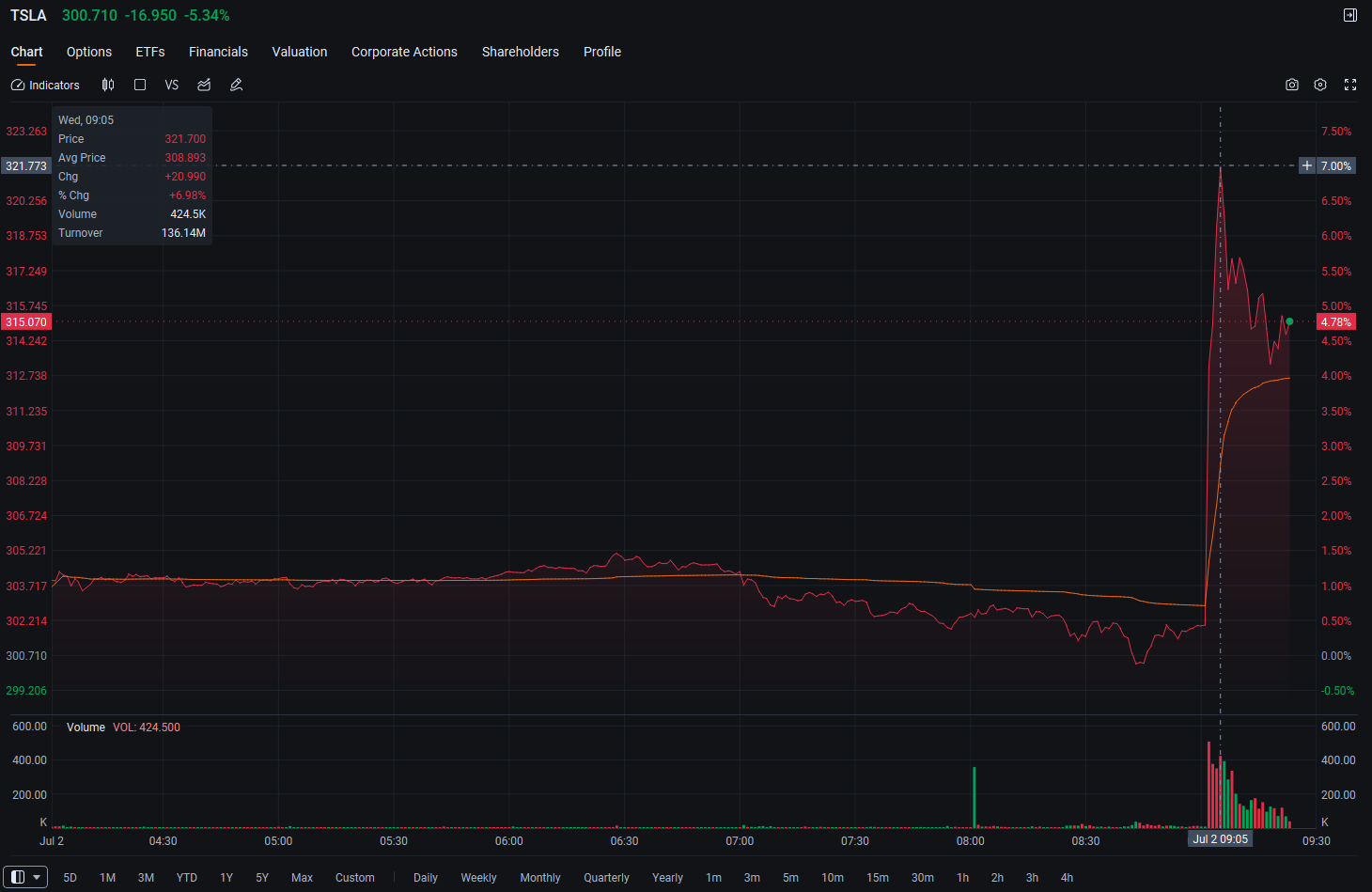The height and width of the screenshot is (892, 1372).
Task: Open the ETFs tab
Action: coord(150,52)
